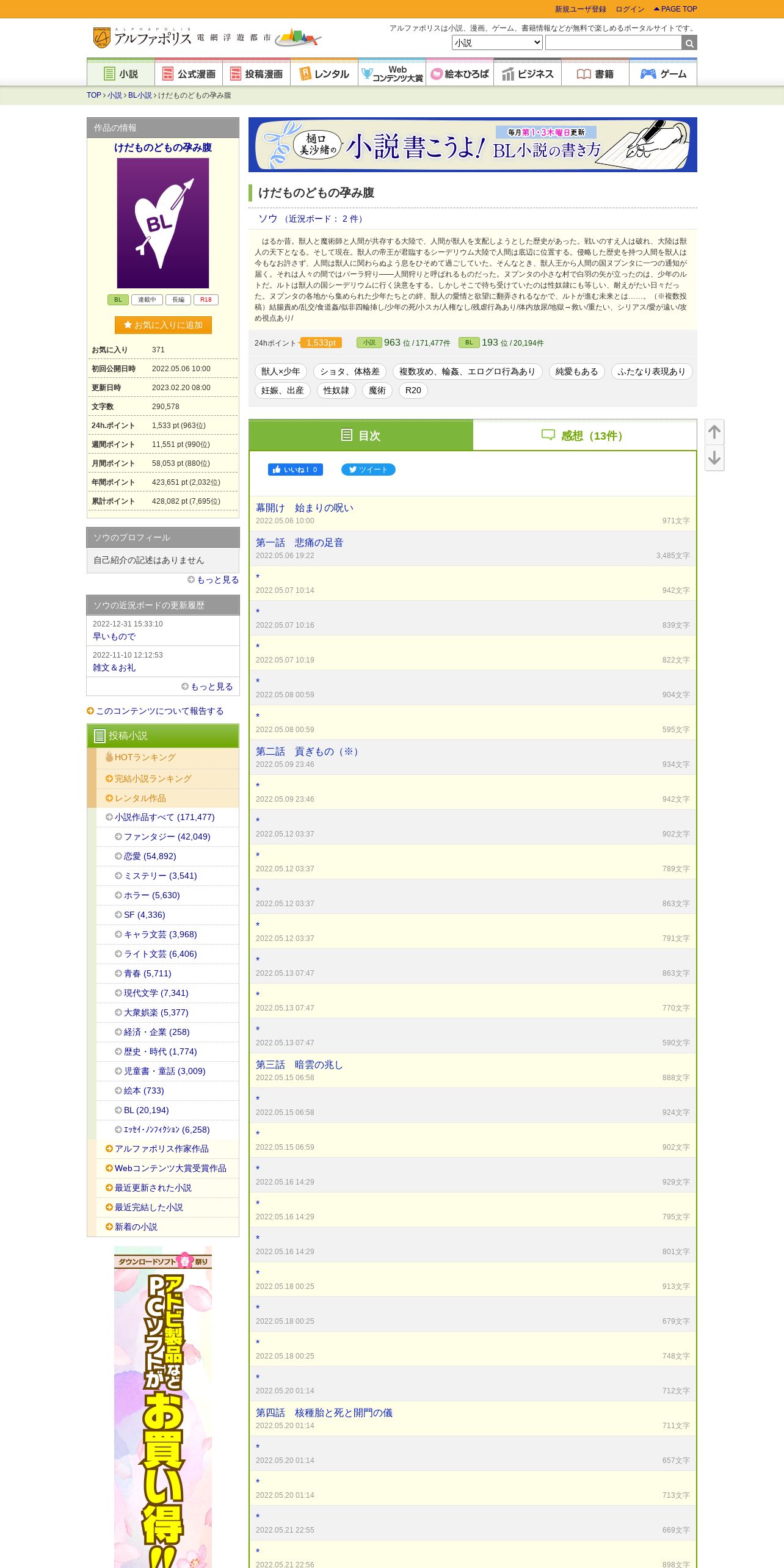
Task: Open board post 早いもので
Action: pyautogui.click(x=114, y=636)
